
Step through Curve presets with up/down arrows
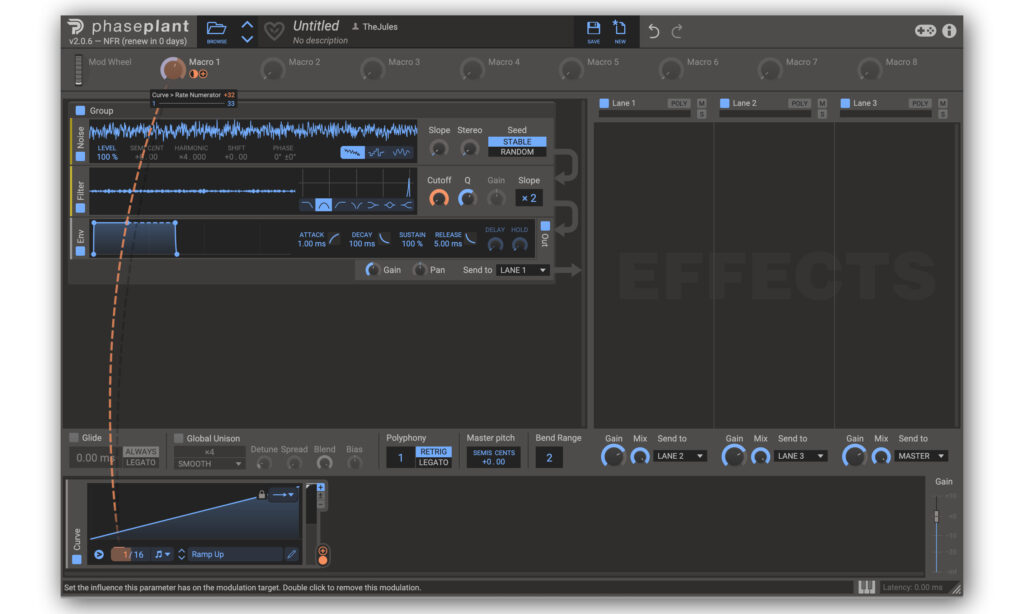coord(181,555)
